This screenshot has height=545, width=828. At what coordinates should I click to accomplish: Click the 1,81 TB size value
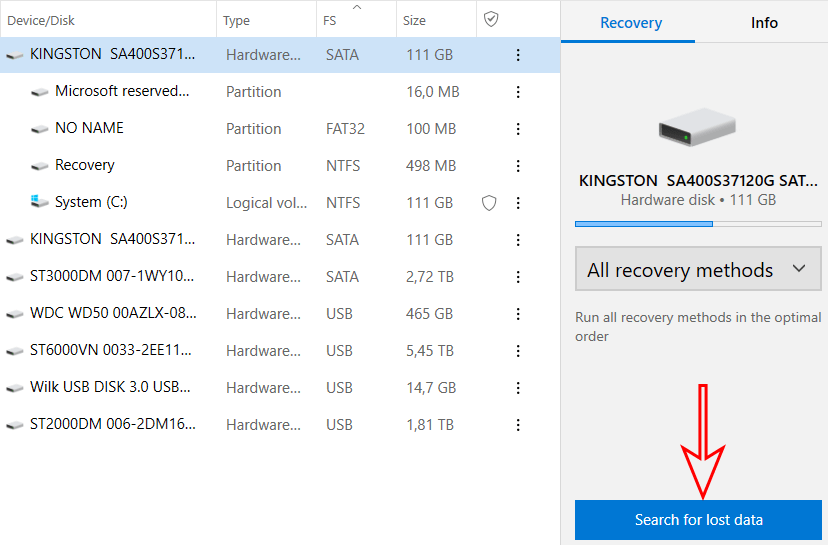tap(430, 425)
